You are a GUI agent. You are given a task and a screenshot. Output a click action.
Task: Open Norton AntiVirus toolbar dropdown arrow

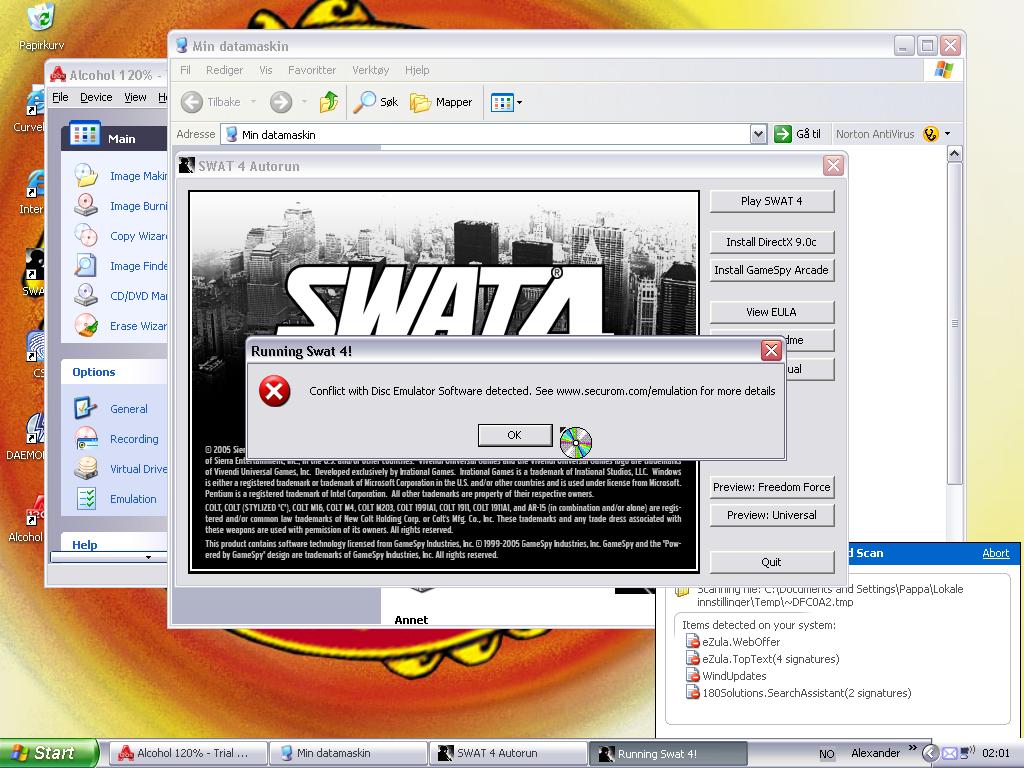(948, 134)
